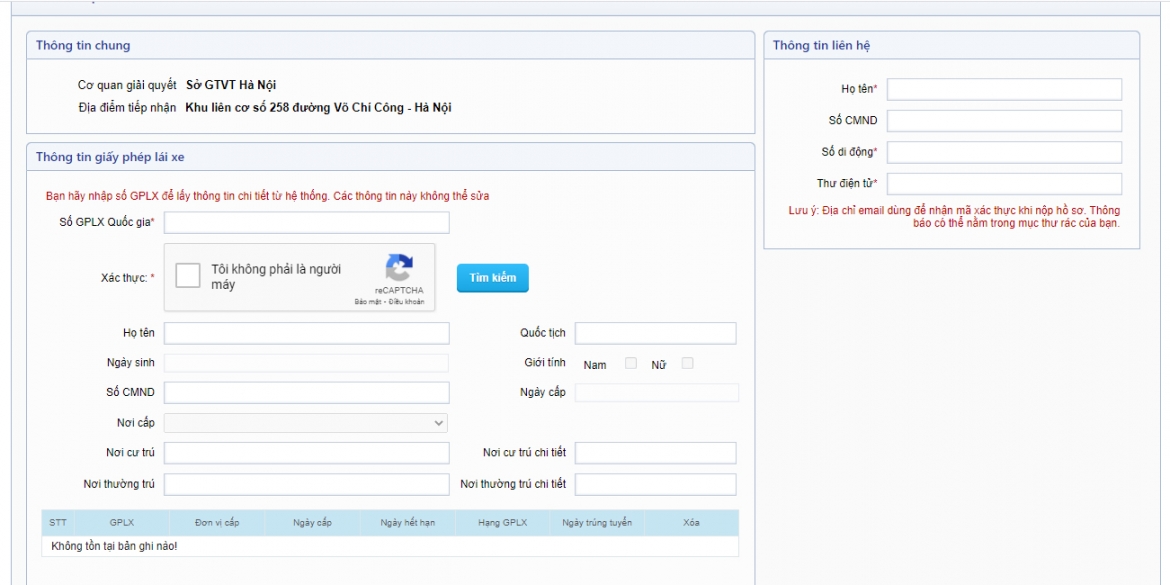1170x585 pixels.
Task: Select the Số di động input field
Action: tap(1004, 152)
